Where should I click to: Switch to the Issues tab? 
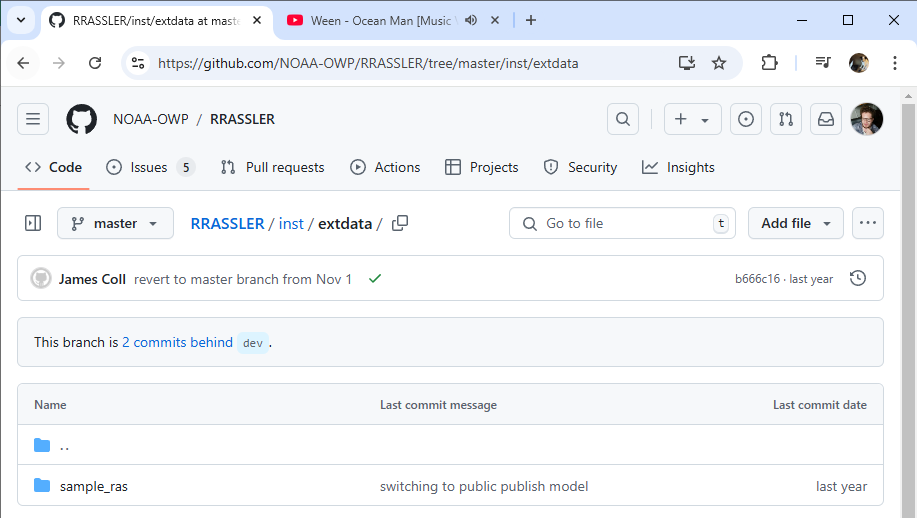149,167
